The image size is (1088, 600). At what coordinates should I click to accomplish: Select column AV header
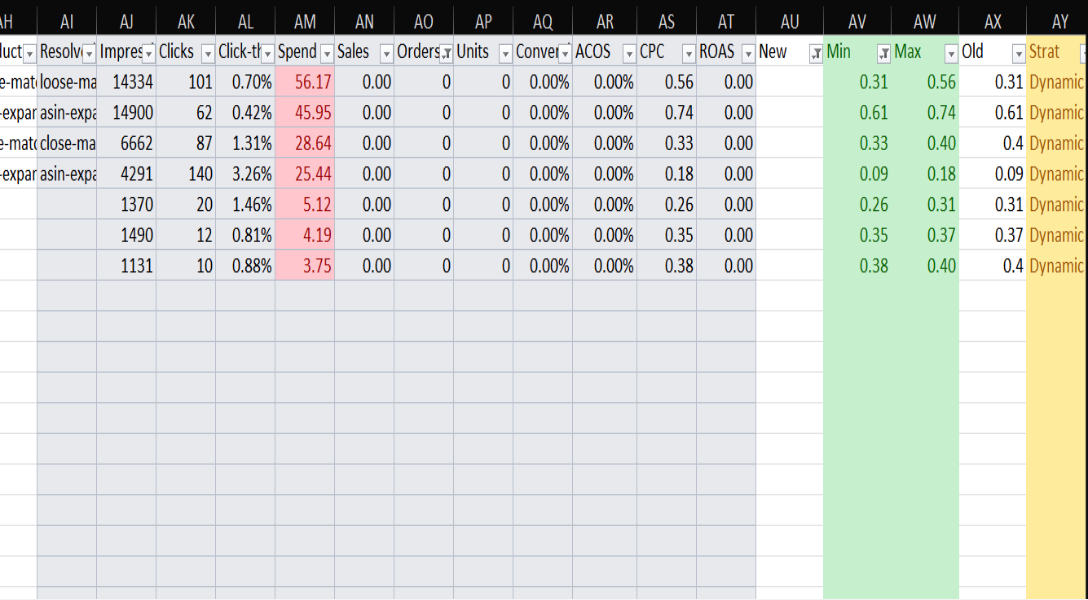point(858,22)
